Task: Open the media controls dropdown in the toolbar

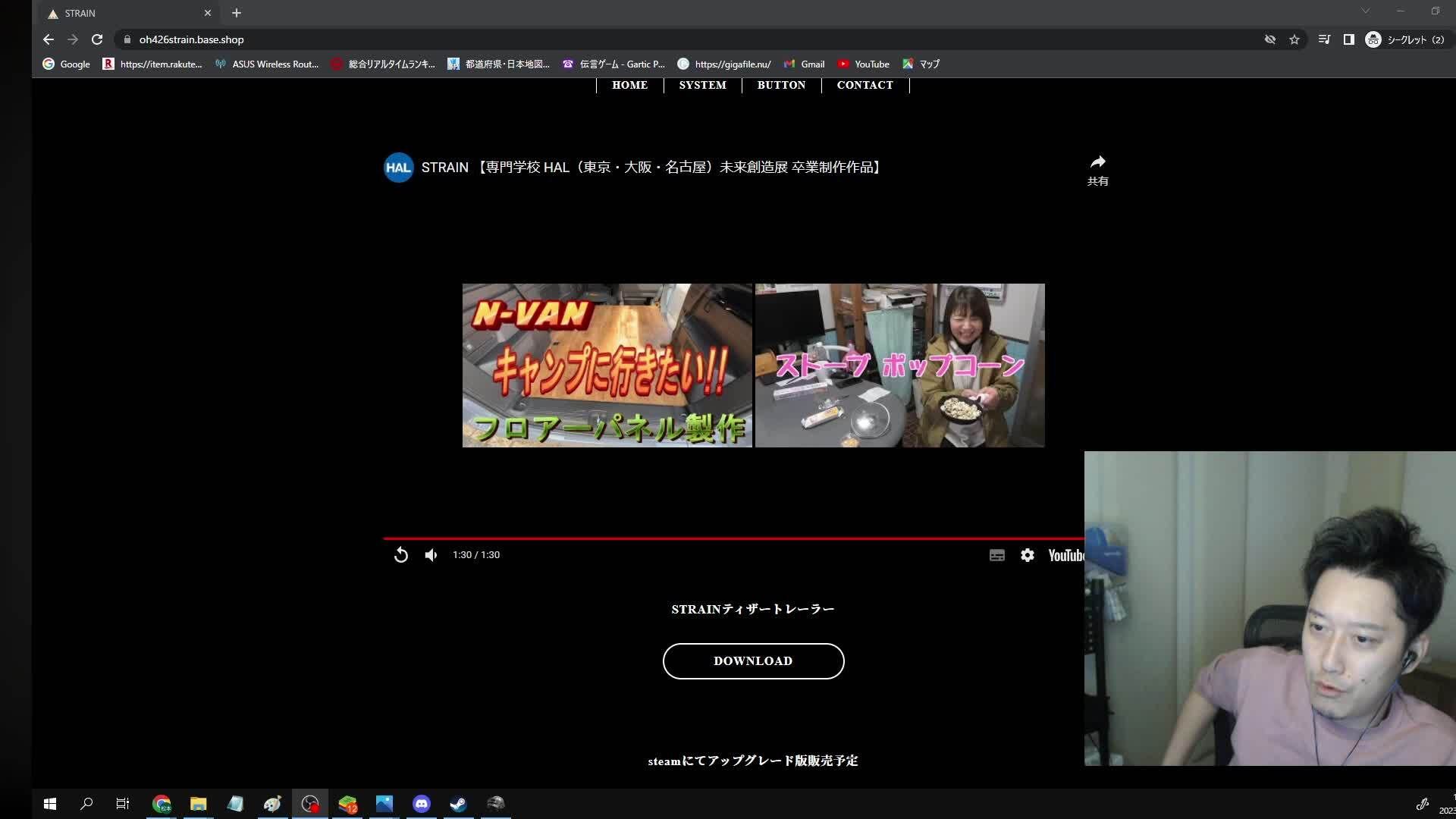Action: (x=1324, y=39)
